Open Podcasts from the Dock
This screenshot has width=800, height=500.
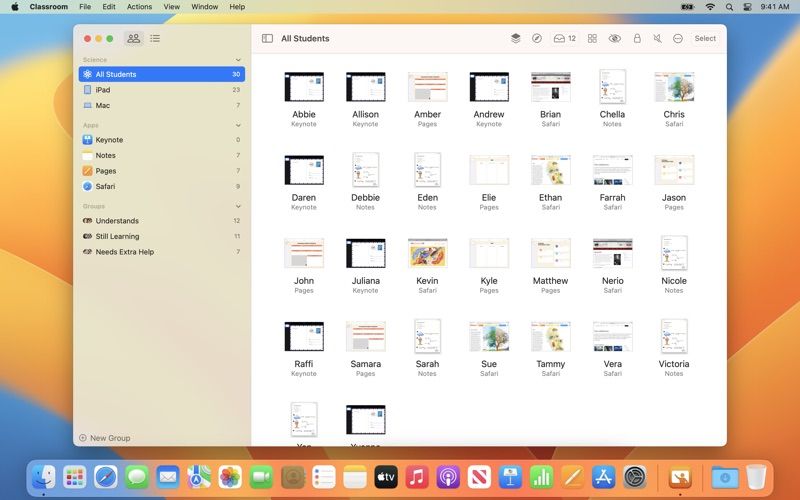(448, 478)
